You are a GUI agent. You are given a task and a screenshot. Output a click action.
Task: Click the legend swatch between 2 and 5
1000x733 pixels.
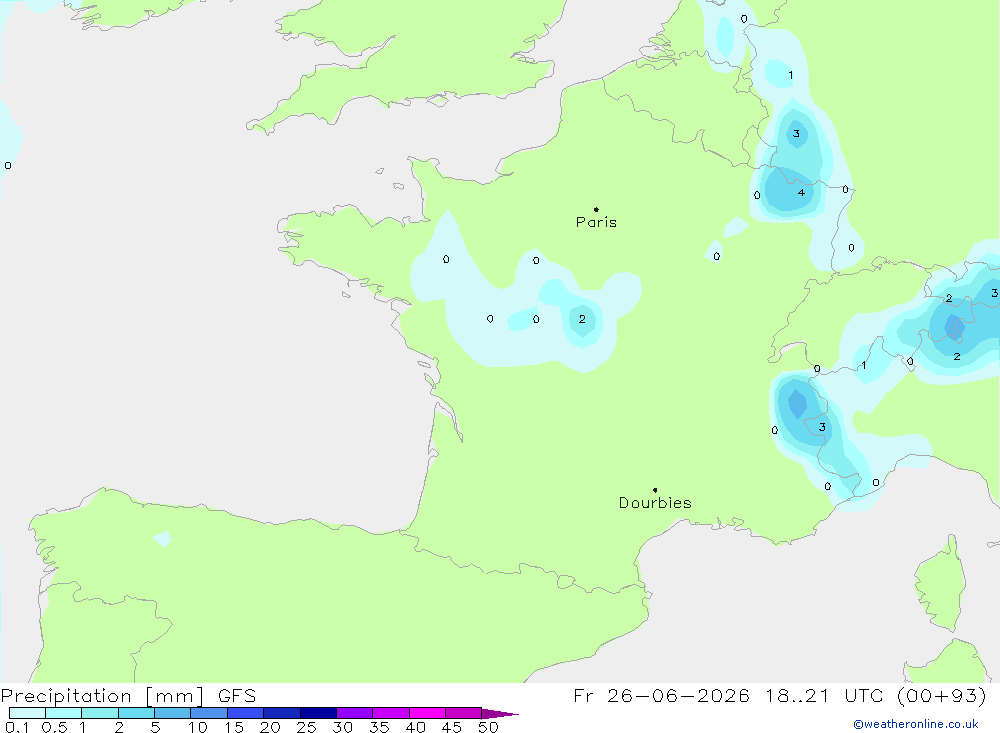pos(136,713)
